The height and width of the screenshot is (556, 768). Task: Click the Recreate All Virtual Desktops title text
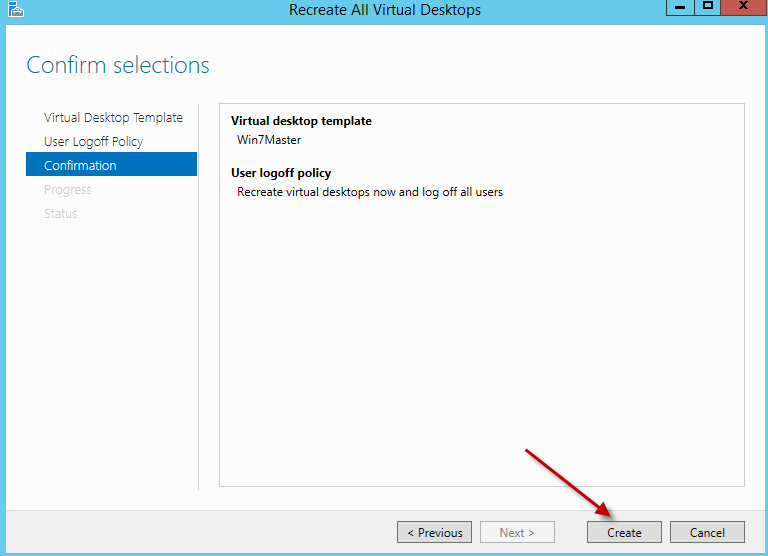(385, 10)
